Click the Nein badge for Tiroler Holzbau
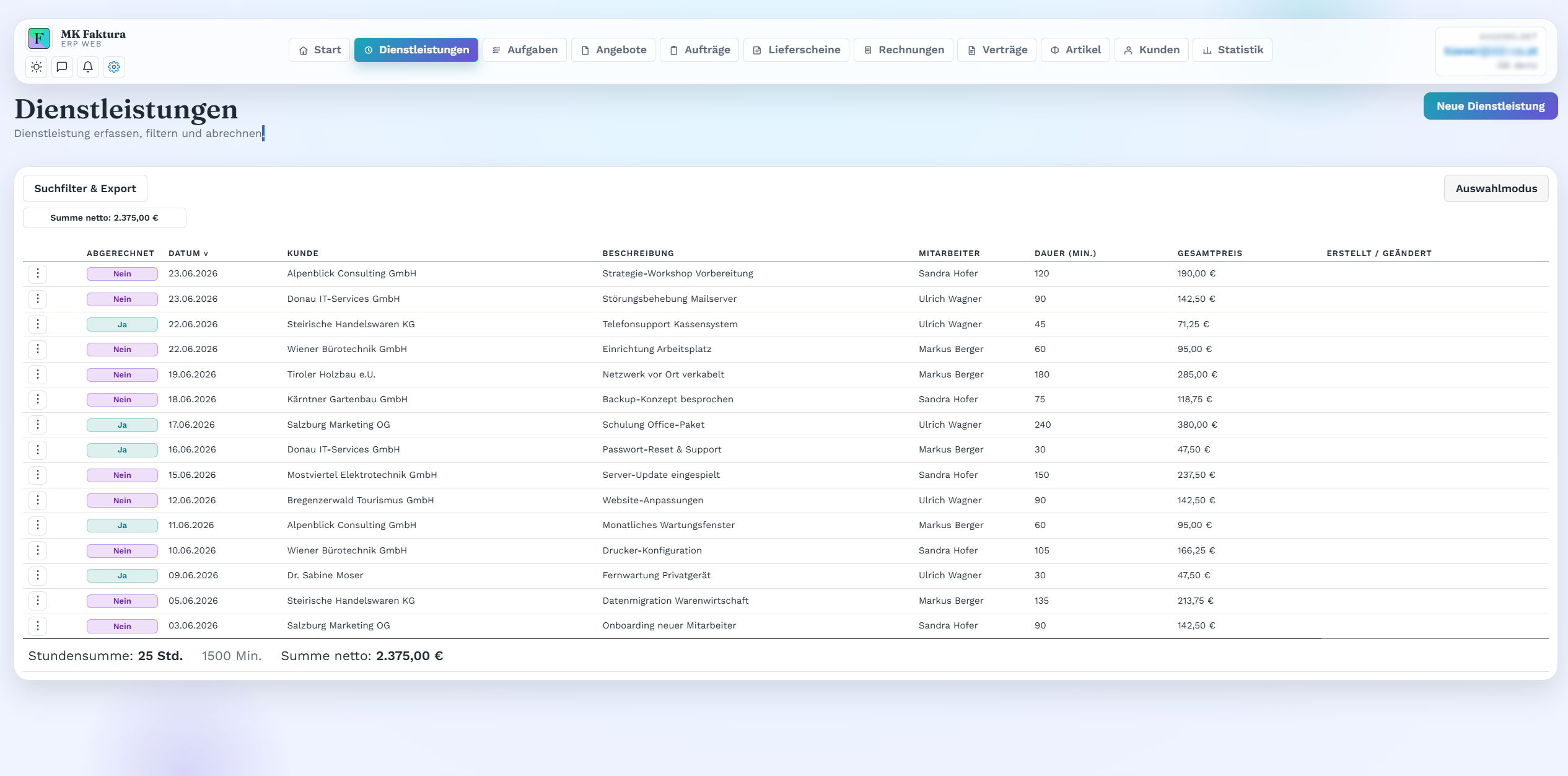 click(122, 375)
